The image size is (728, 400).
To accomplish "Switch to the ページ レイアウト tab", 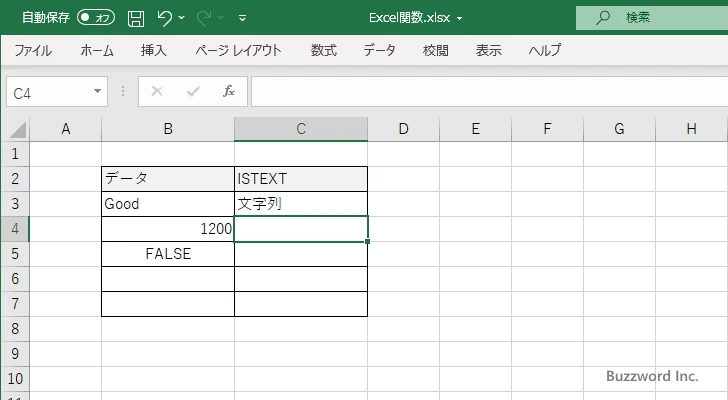I will [238, 50].
